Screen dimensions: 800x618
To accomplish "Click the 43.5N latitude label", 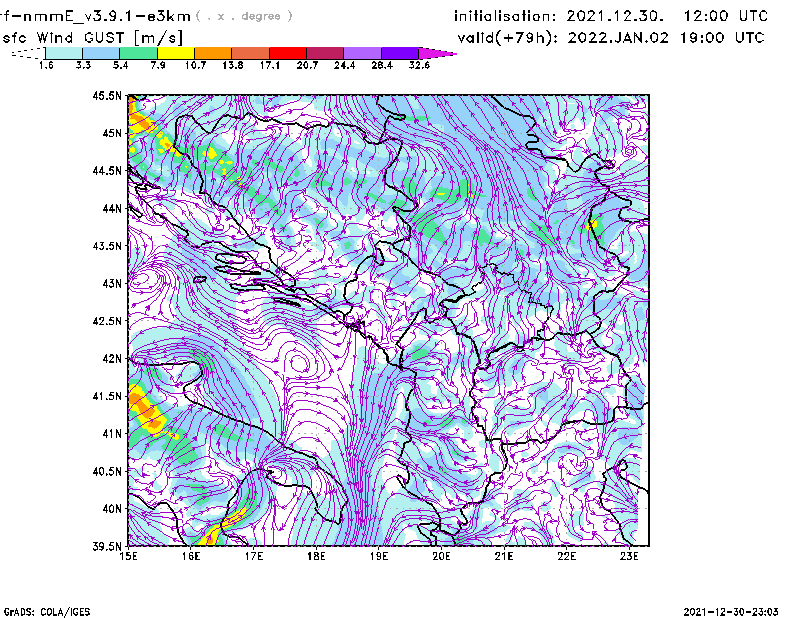I will click(107, 246).
